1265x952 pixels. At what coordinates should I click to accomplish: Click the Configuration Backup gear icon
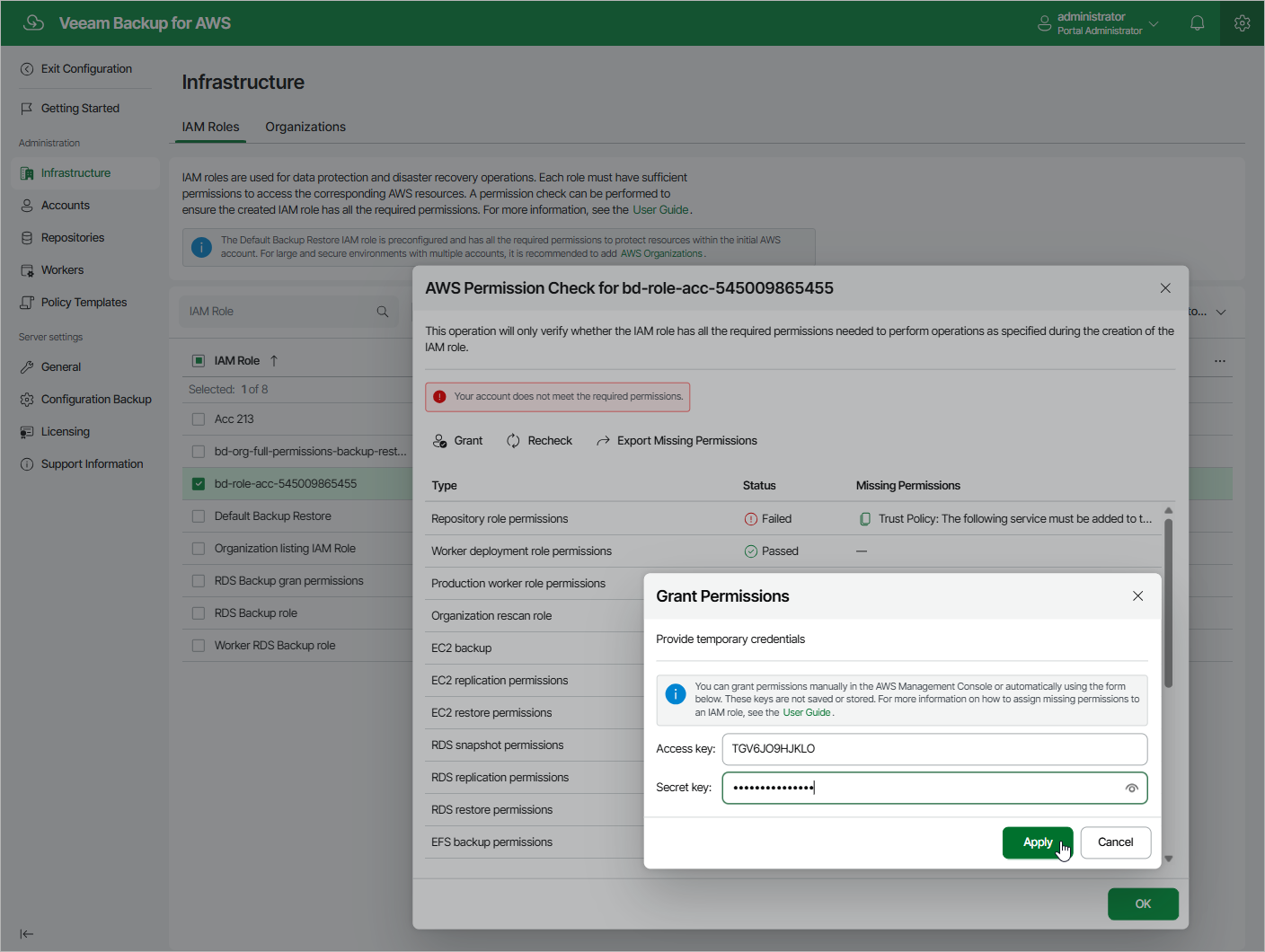point(27,400)
